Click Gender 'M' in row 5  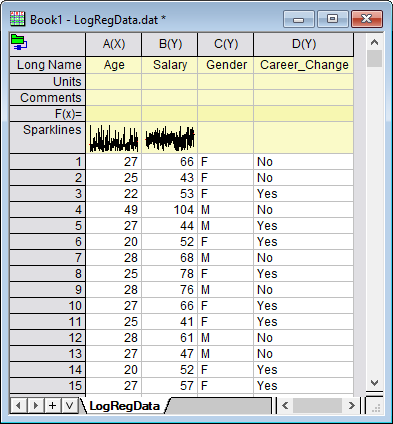click(226, 226)
